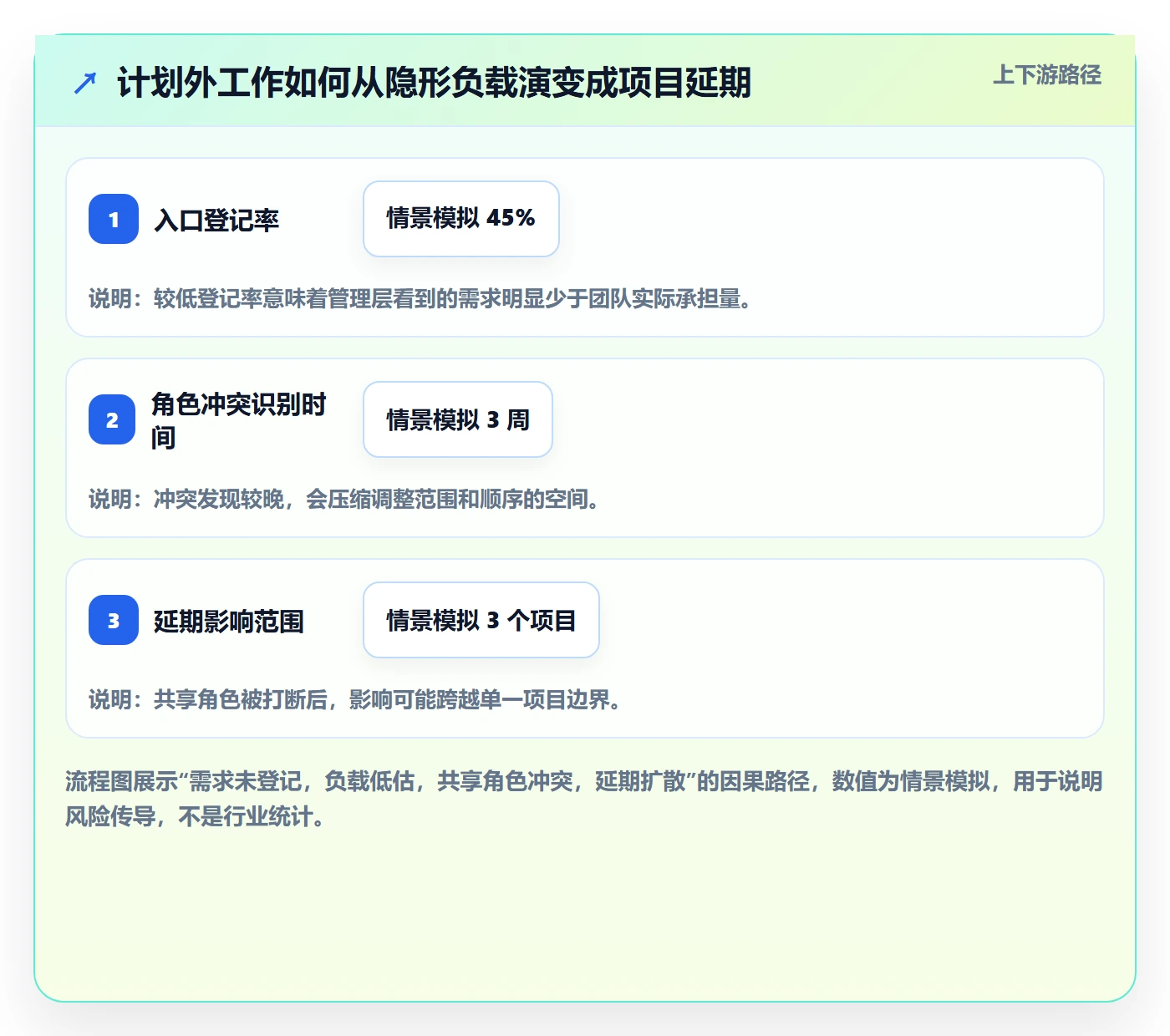1170x1036 pixels.
Task: Click the 情景模拟 3 个项目 value chip
Action: (481, 620)
